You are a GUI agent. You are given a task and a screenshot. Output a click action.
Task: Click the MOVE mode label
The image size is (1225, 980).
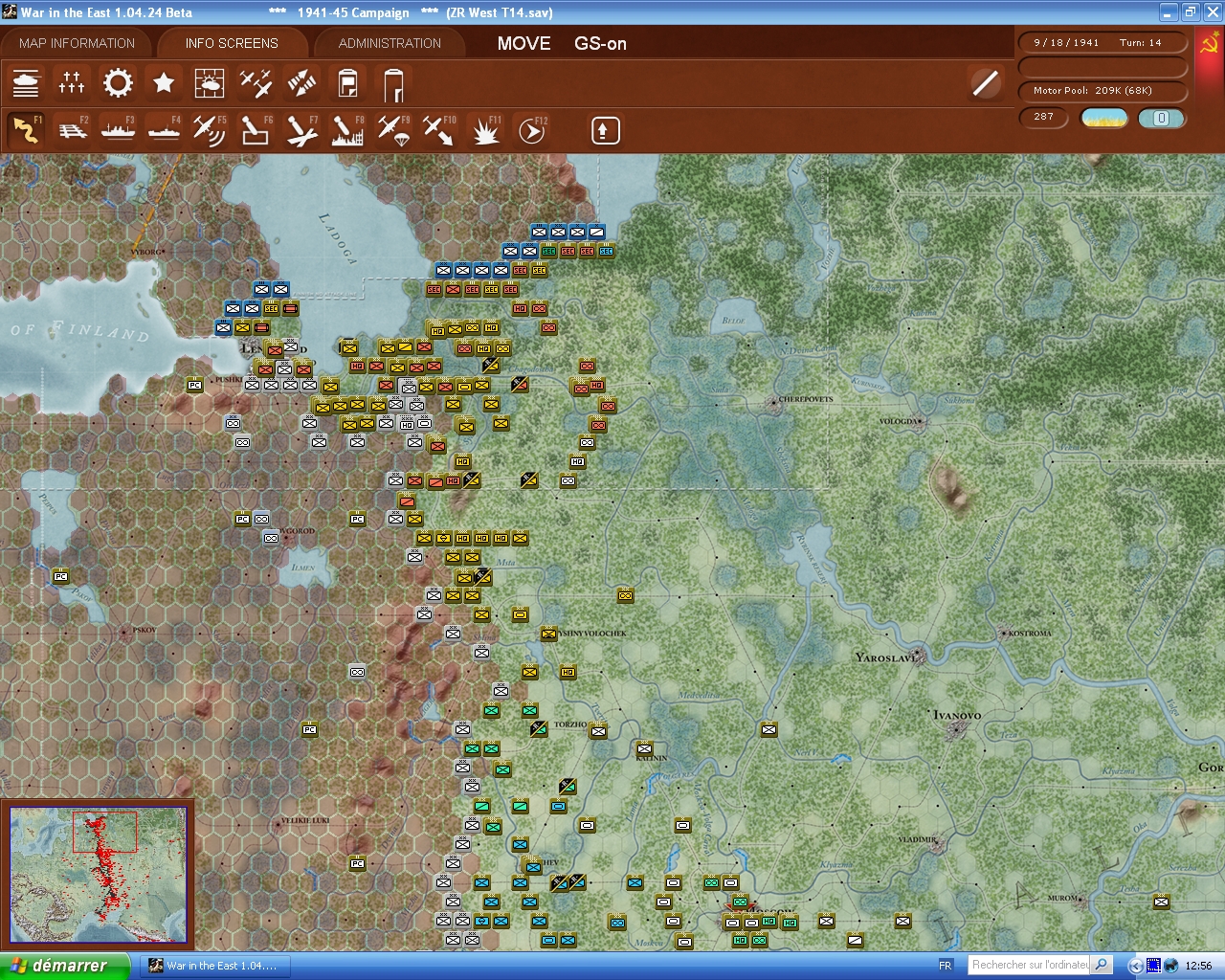click(523, 43)
